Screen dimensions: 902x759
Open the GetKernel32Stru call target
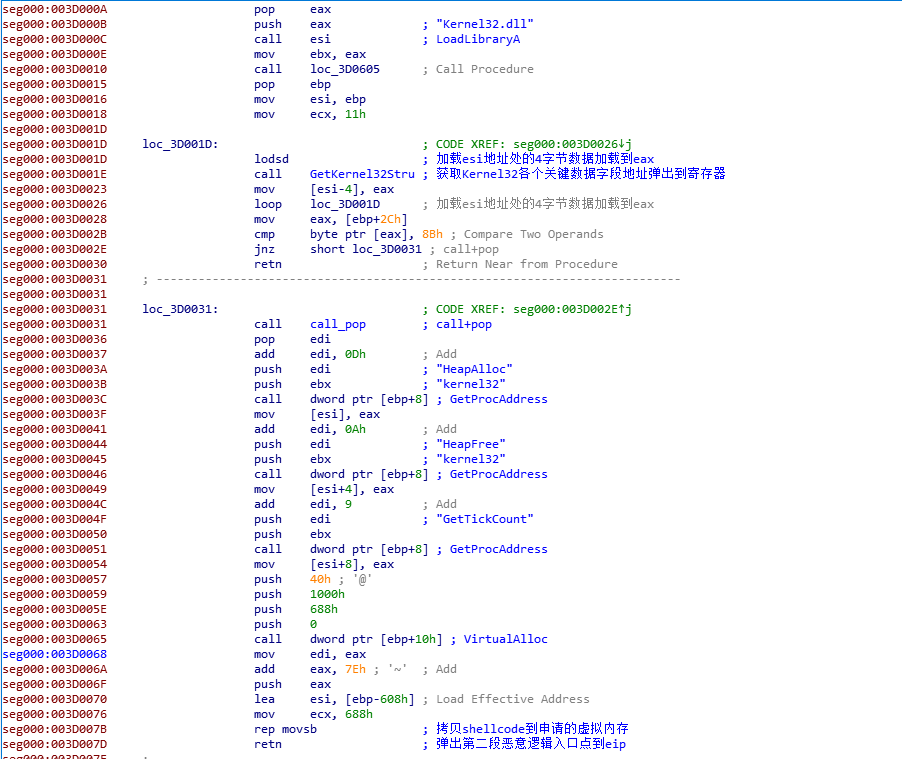362,174
